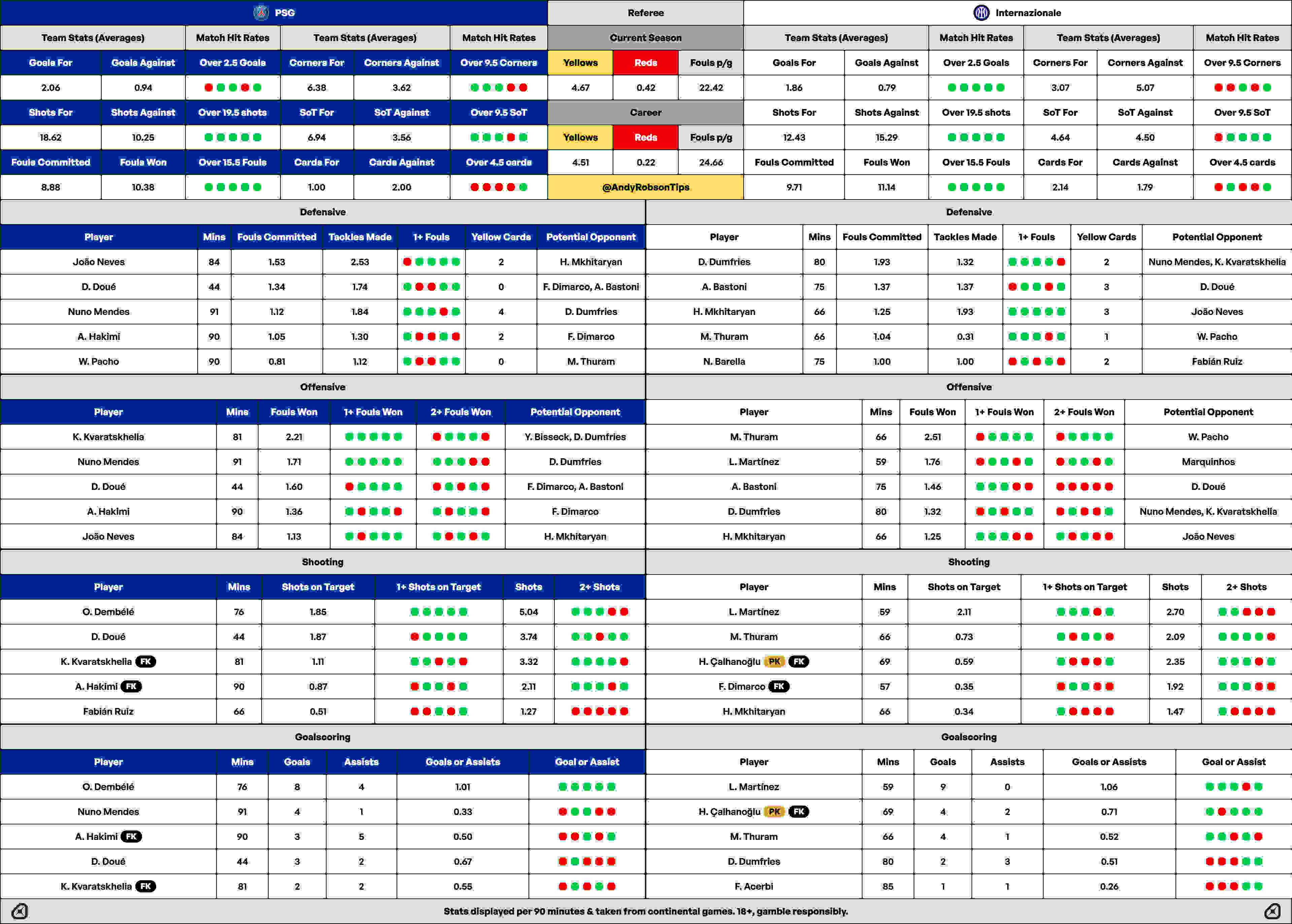Image resolution: width=1292 pixels, height=924 pixels.
Task: Click FK badge beside Çalhanoğlu in Goalscoring table
Action: 798,812
